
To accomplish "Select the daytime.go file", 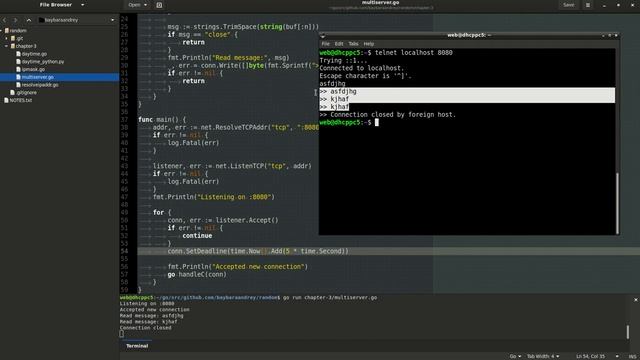I will [34, 54].
